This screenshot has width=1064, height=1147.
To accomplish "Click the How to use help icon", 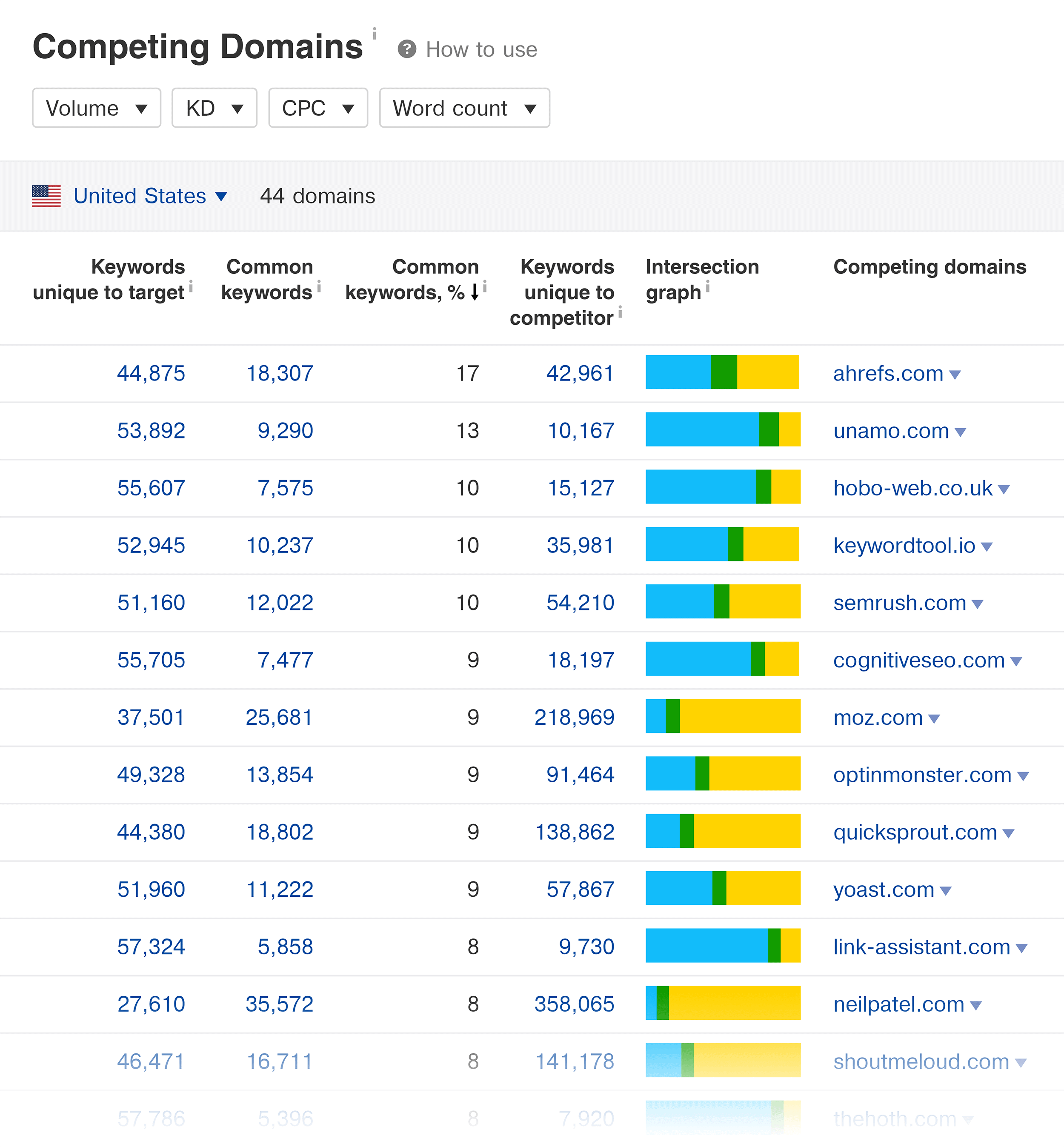I will [406, 49].
